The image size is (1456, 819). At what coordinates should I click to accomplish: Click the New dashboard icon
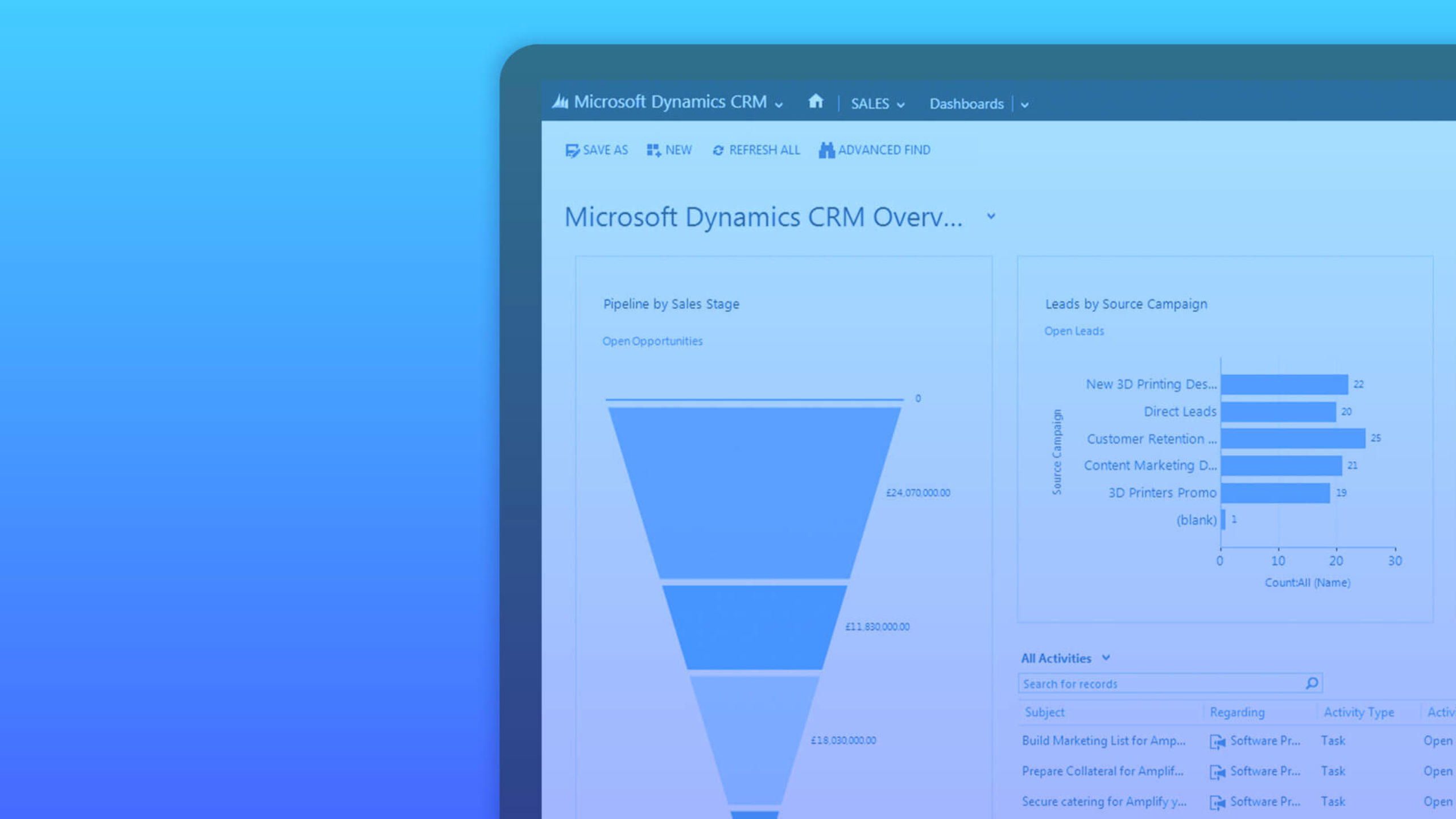click(653, 150)
